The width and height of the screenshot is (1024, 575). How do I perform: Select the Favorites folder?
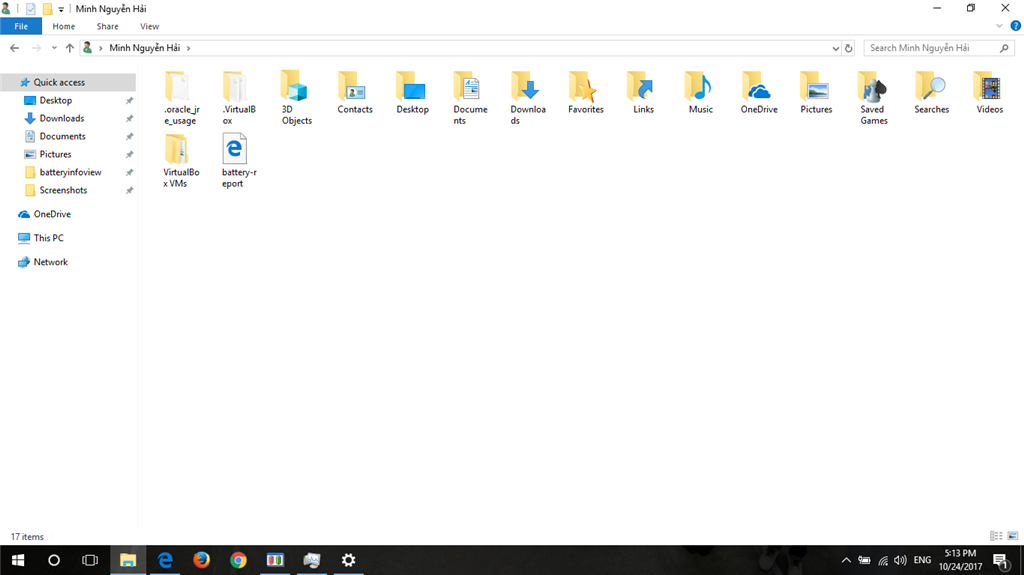click(x=585, y=93)
